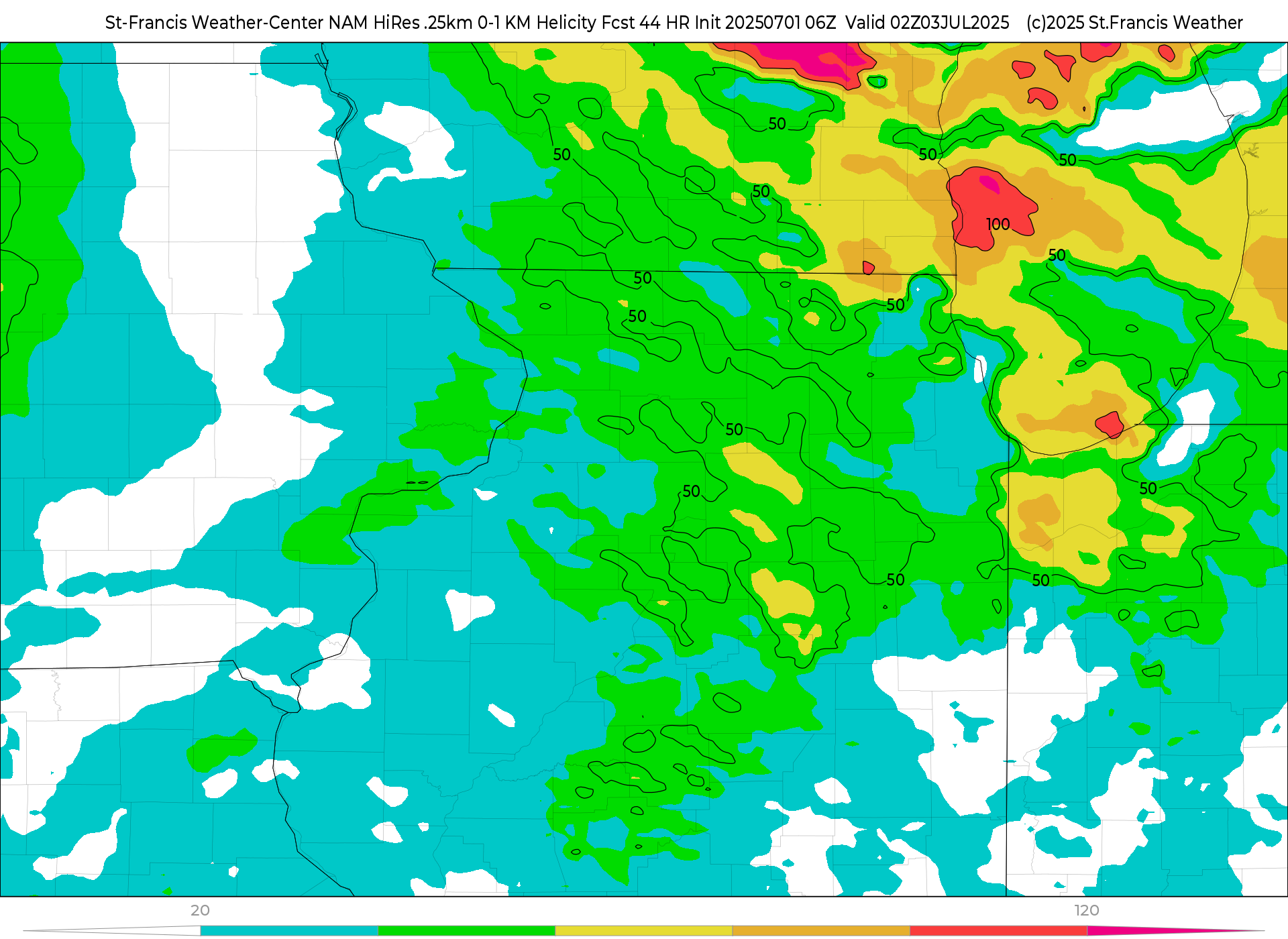The image size is (1288, 939).
Task: Click the green segment of the color bar
Action: [x=467, y=931]
